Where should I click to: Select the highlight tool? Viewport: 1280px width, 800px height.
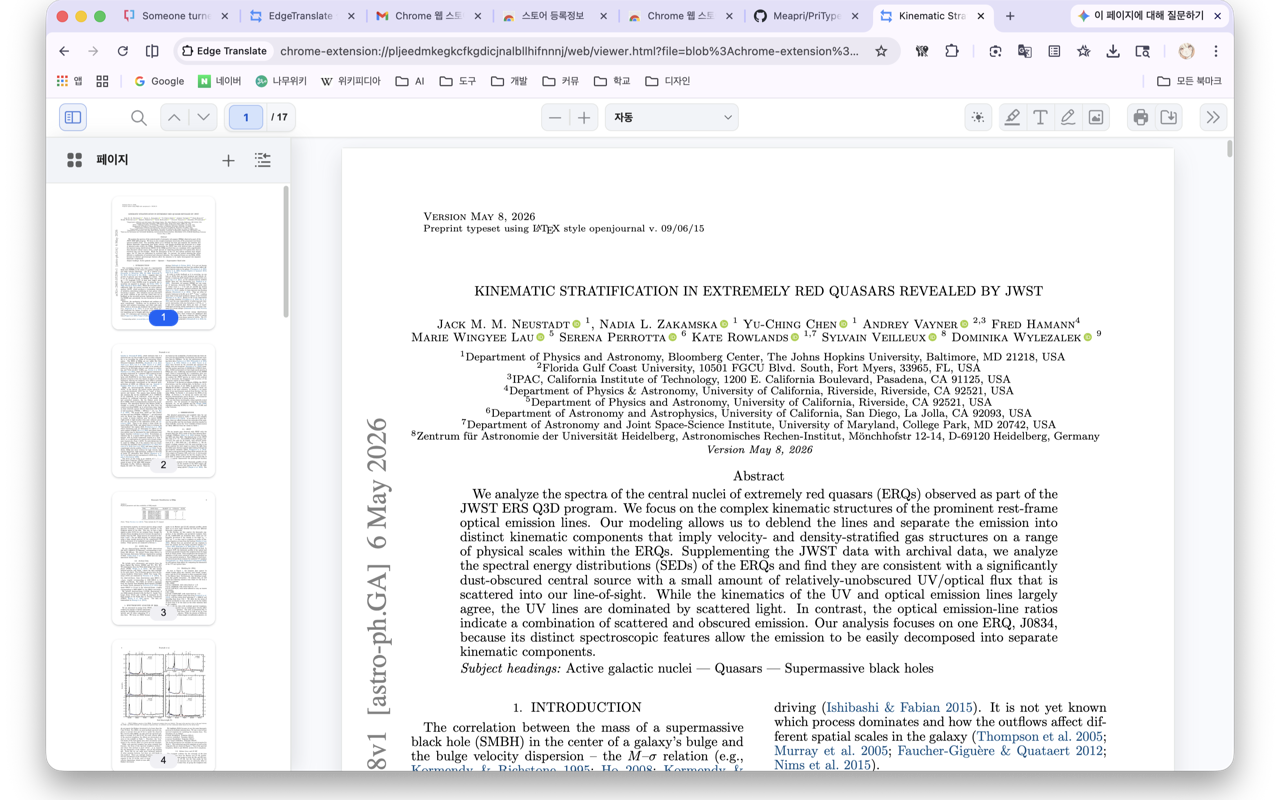1012,118
